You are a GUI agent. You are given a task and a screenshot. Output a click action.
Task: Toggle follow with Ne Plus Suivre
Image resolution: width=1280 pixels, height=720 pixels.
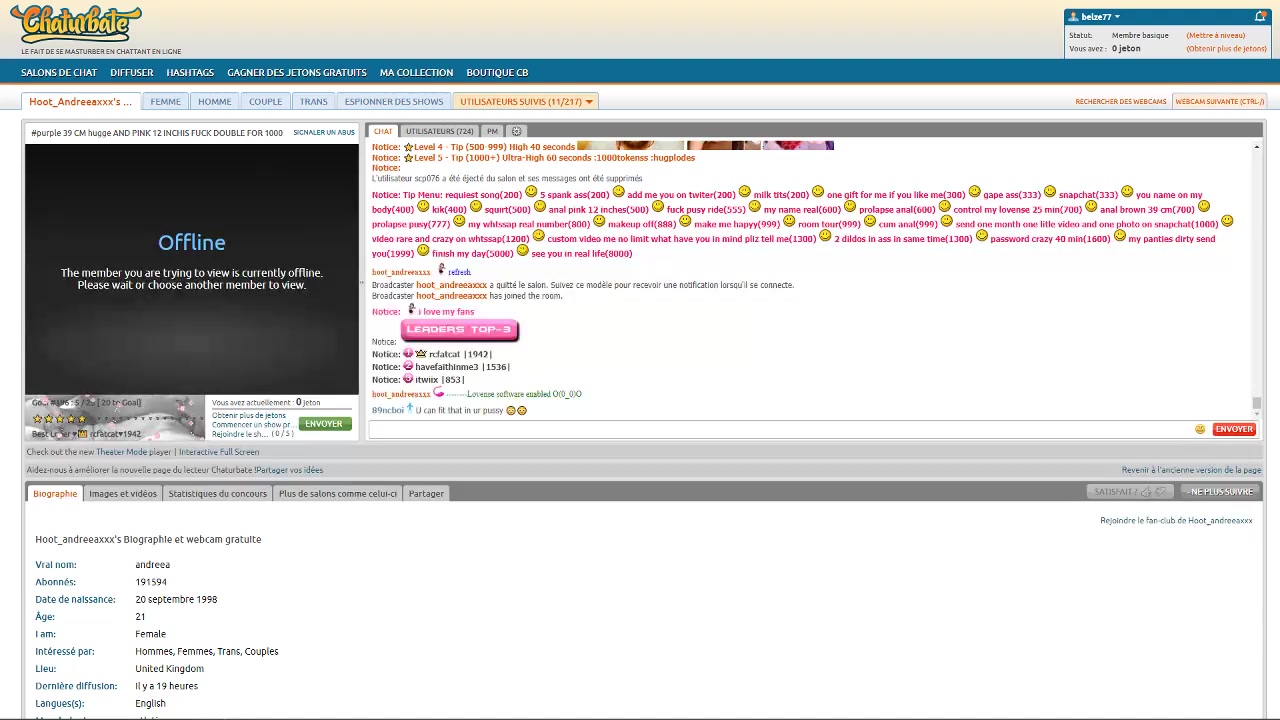pyautogui.click(x=1220, y=492)
